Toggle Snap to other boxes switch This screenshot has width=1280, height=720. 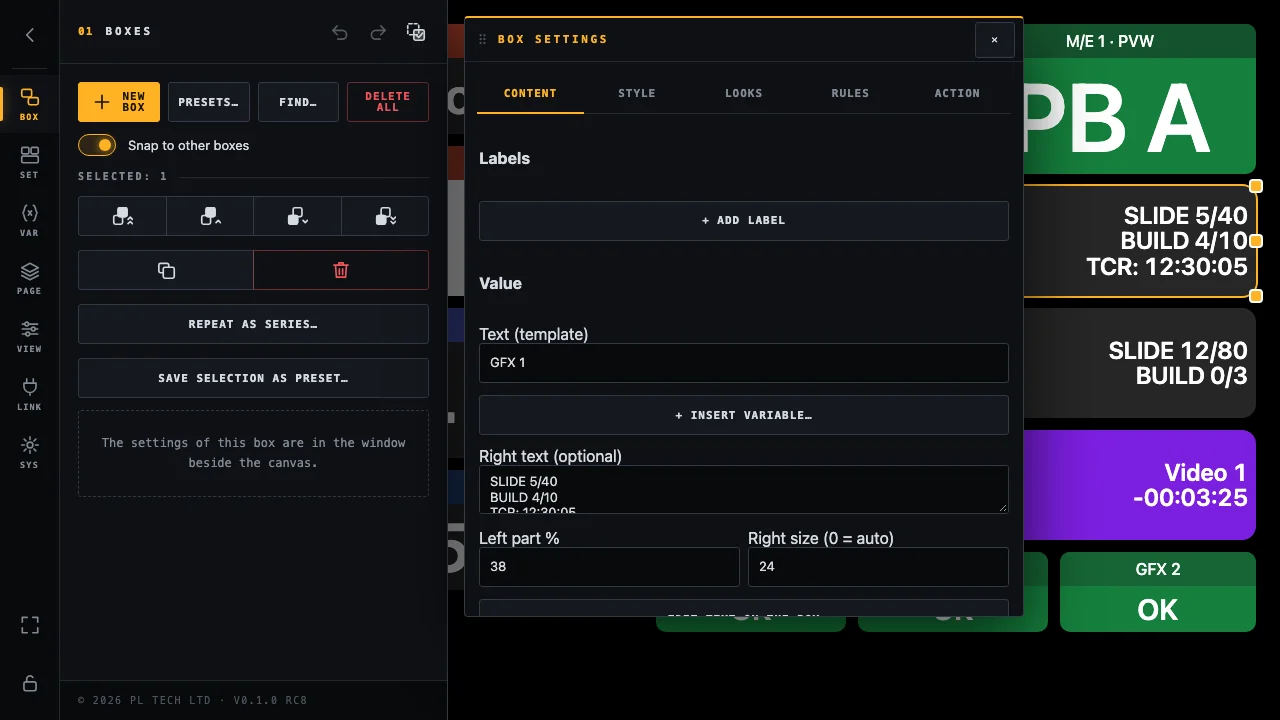tap(97, 145)
